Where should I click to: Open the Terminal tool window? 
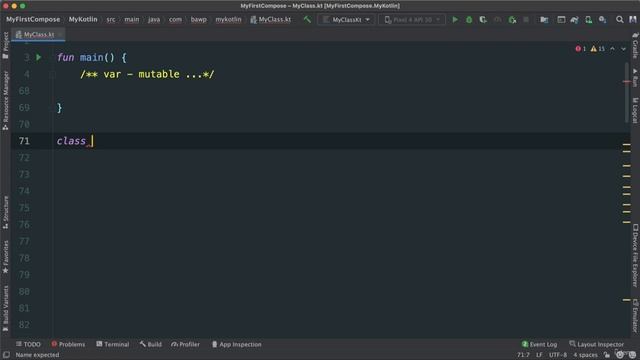[x=113, y=344]
